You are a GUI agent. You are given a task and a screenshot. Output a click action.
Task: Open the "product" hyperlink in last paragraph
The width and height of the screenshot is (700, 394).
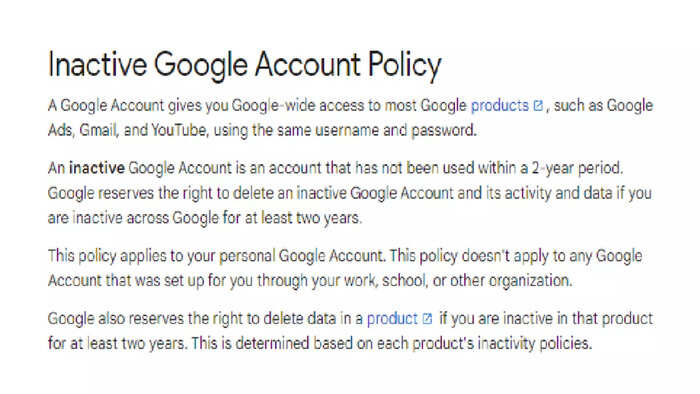[x=392, y=319]
